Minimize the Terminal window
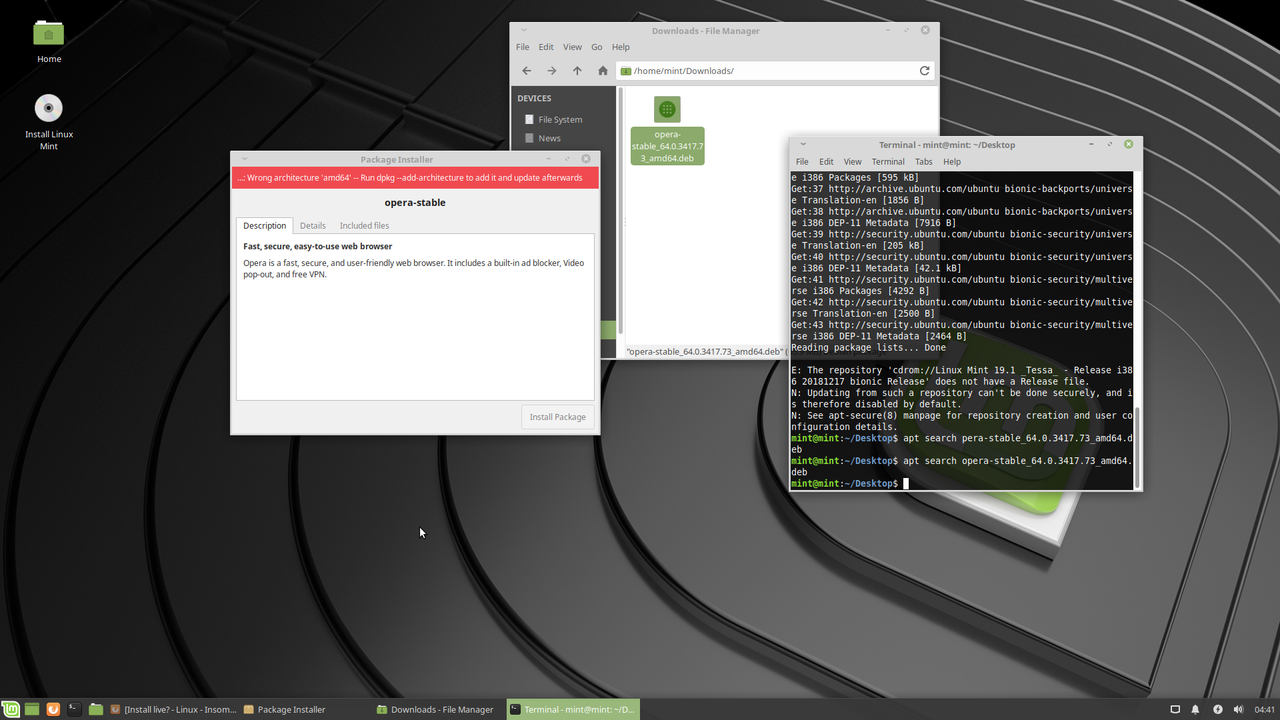This screenshot has height=720, width=1280. click(x=1091, y=144)
